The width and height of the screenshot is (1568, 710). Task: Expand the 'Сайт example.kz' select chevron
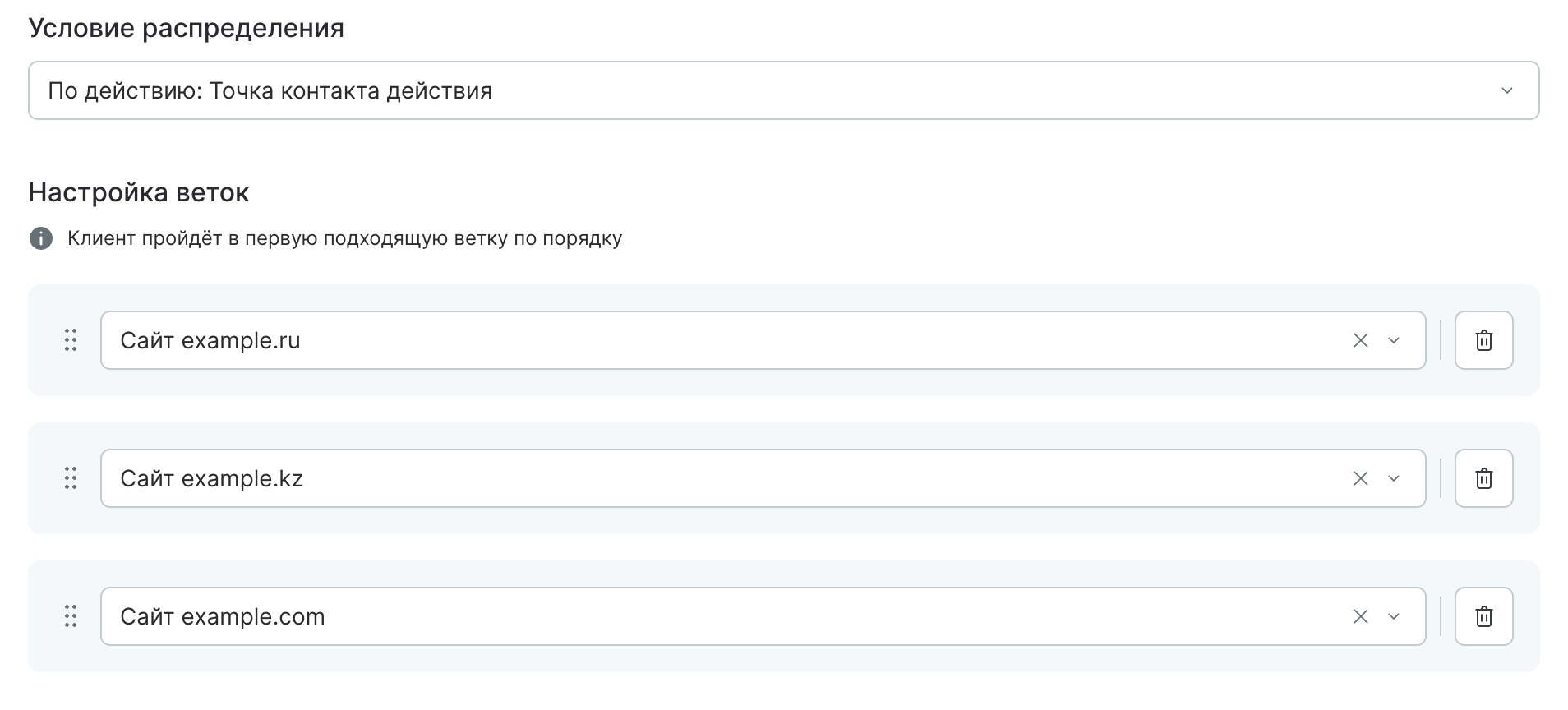1394,478
